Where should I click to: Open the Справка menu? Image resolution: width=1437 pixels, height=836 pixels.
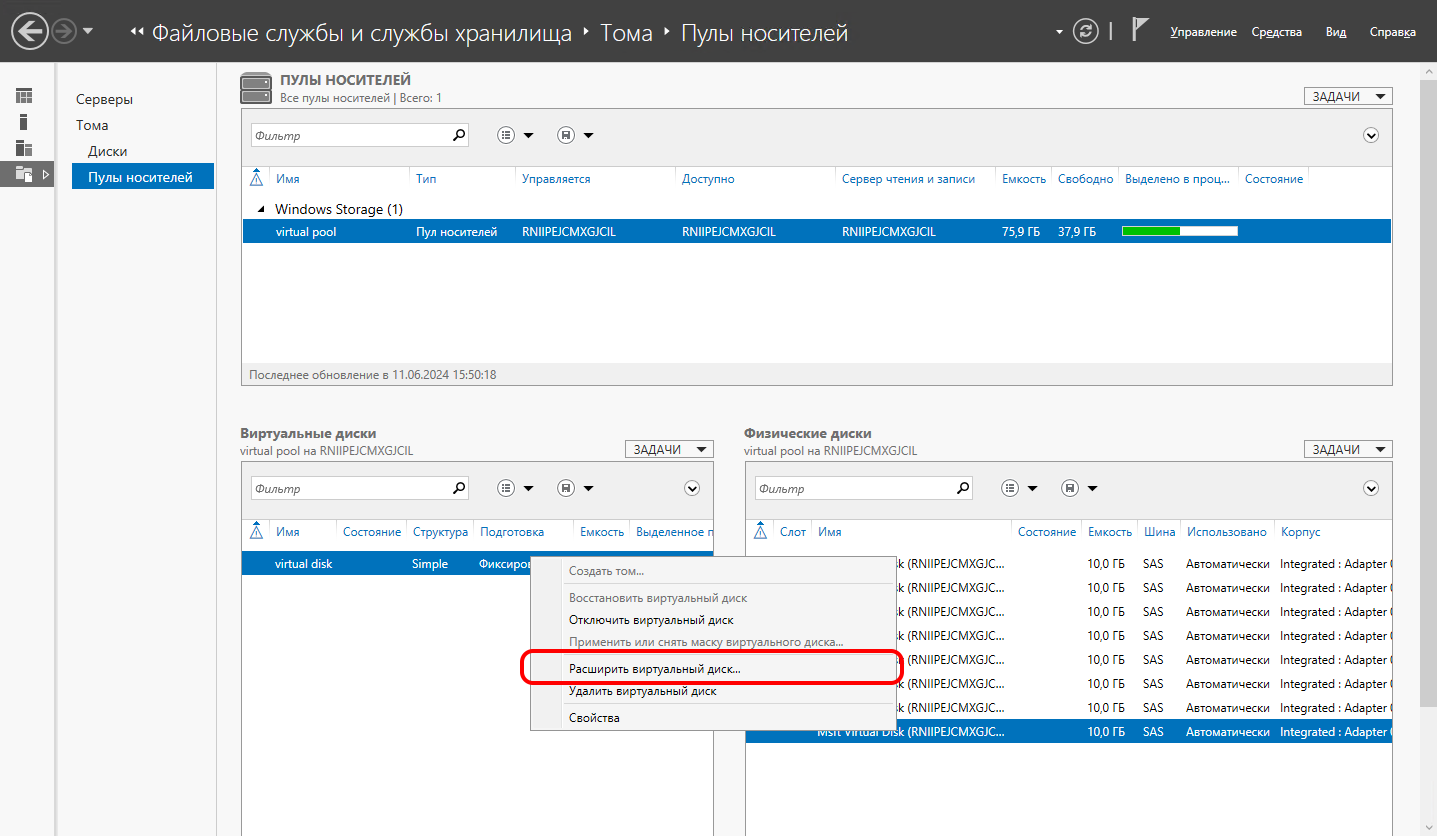pos(1392,32)
